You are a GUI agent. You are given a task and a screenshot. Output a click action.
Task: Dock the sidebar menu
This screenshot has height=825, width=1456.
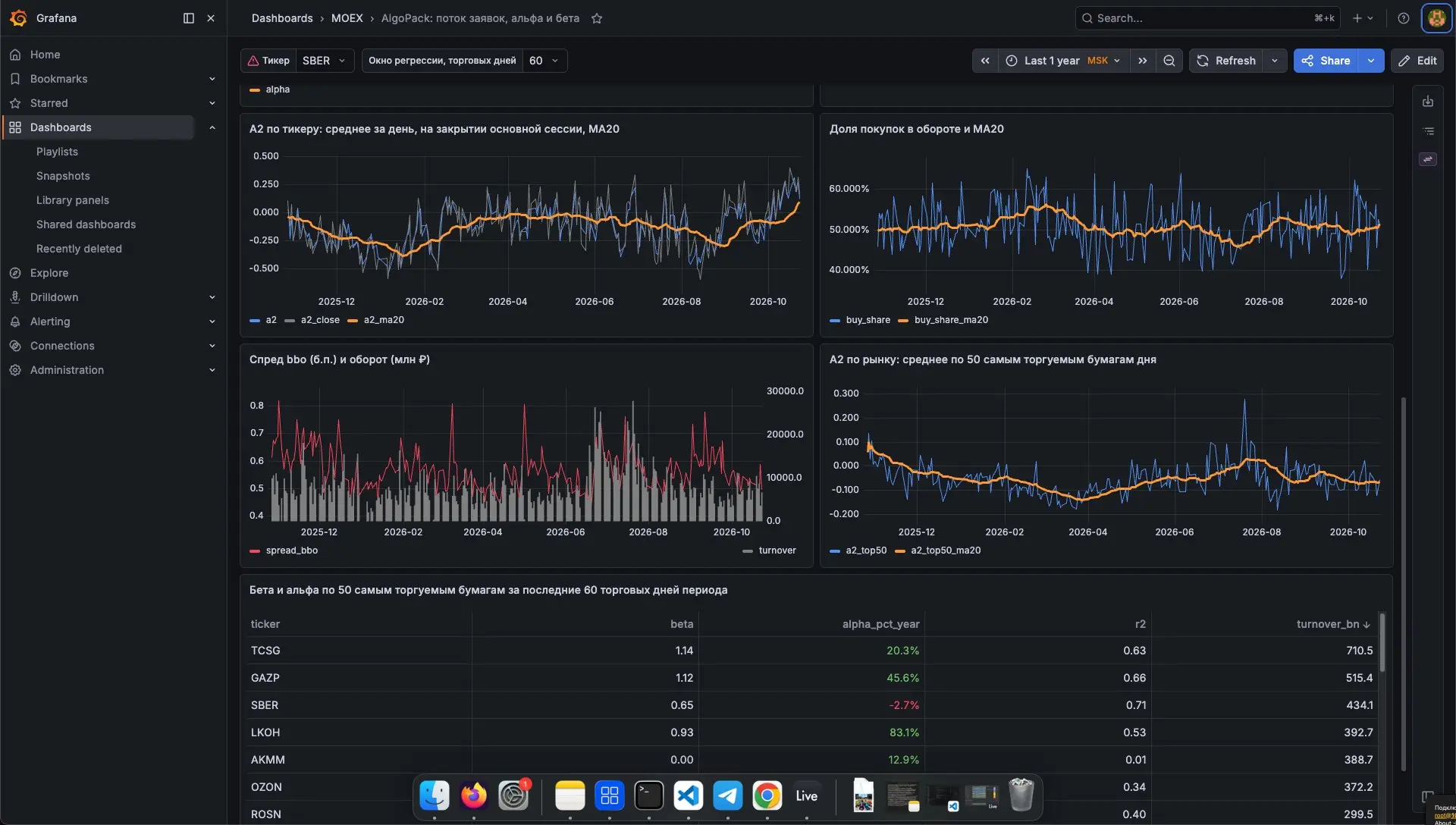coord(189,18)
